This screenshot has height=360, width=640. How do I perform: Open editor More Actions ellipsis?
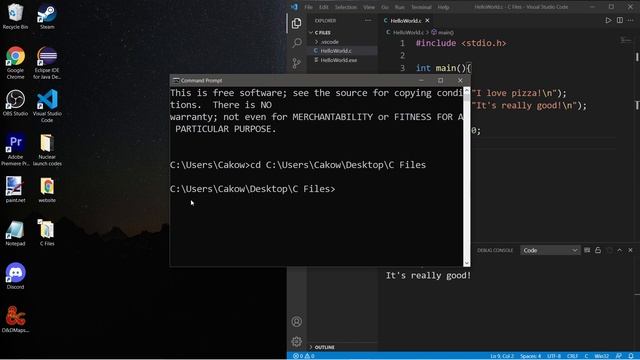(631, 20)
